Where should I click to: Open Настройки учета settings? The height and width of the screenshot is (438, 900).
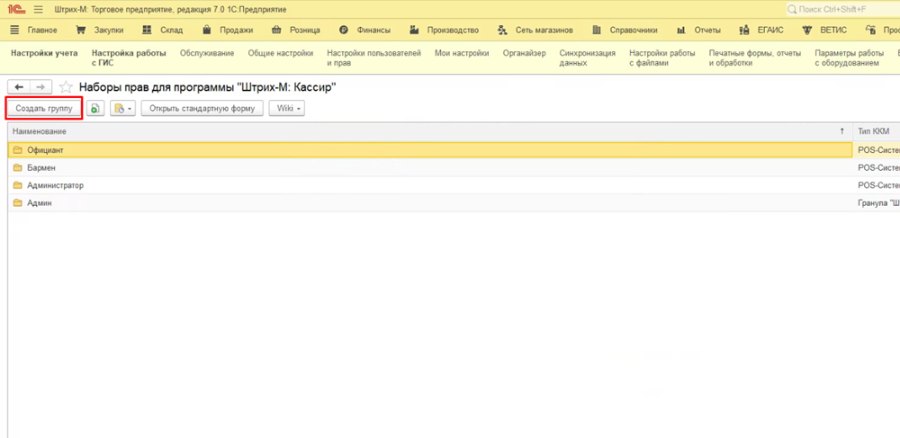click(x=44, y=53)
